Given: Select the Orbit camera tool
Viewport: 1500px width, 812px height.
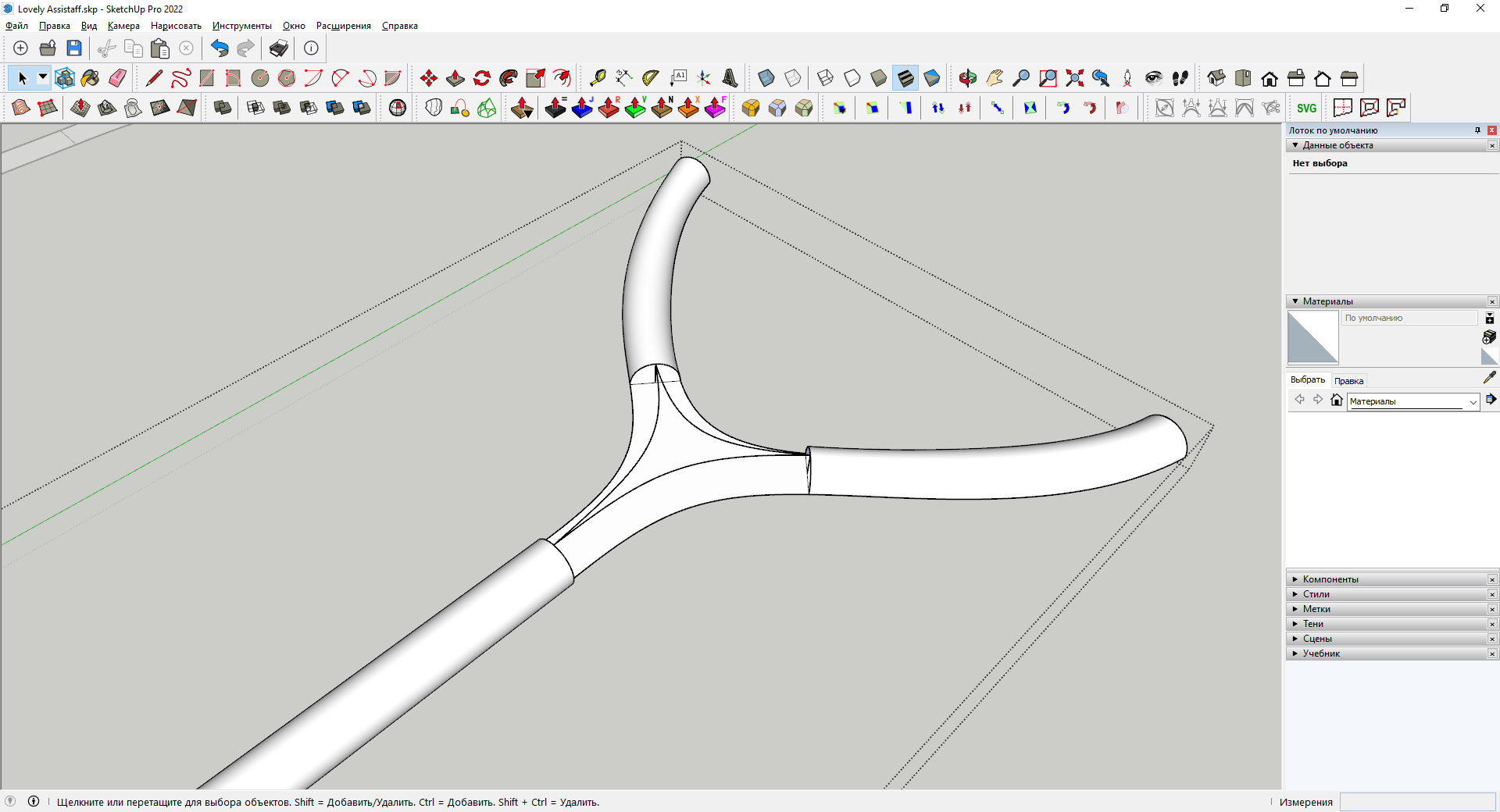Looking at the screenshot, I should click(x=968, y=78).
